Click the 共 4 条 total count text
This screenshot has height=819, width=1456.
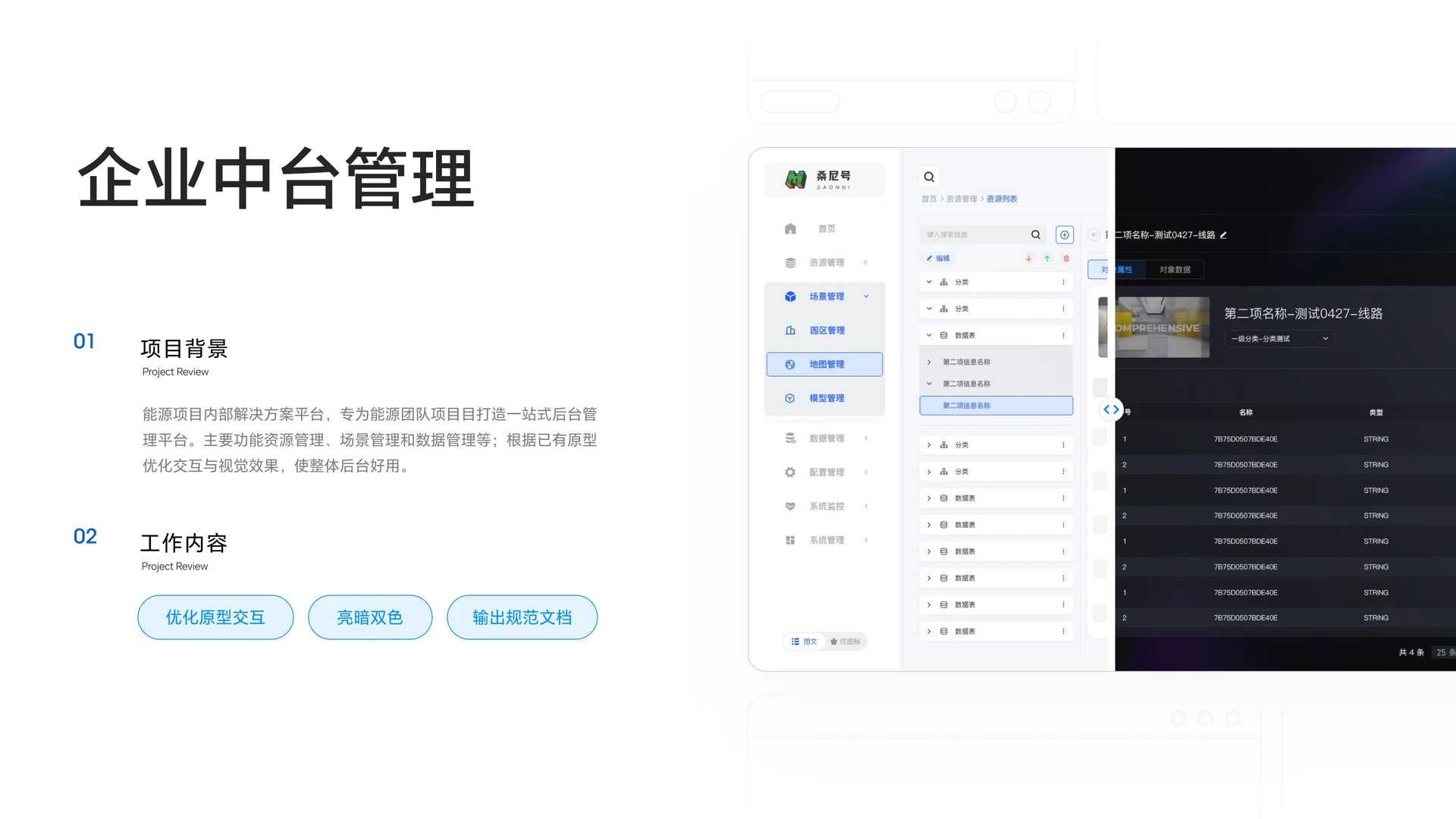tap(1411, 652)
